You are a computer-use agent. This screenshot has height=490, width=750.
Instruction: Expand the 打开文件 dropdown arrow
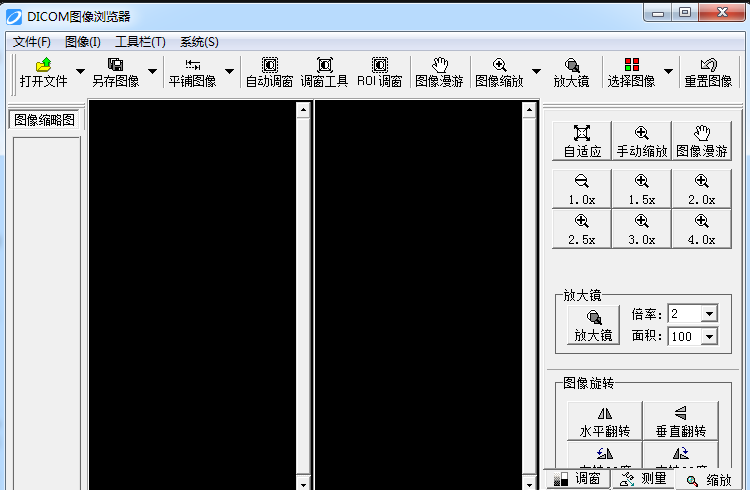click(x=80, y=71)
